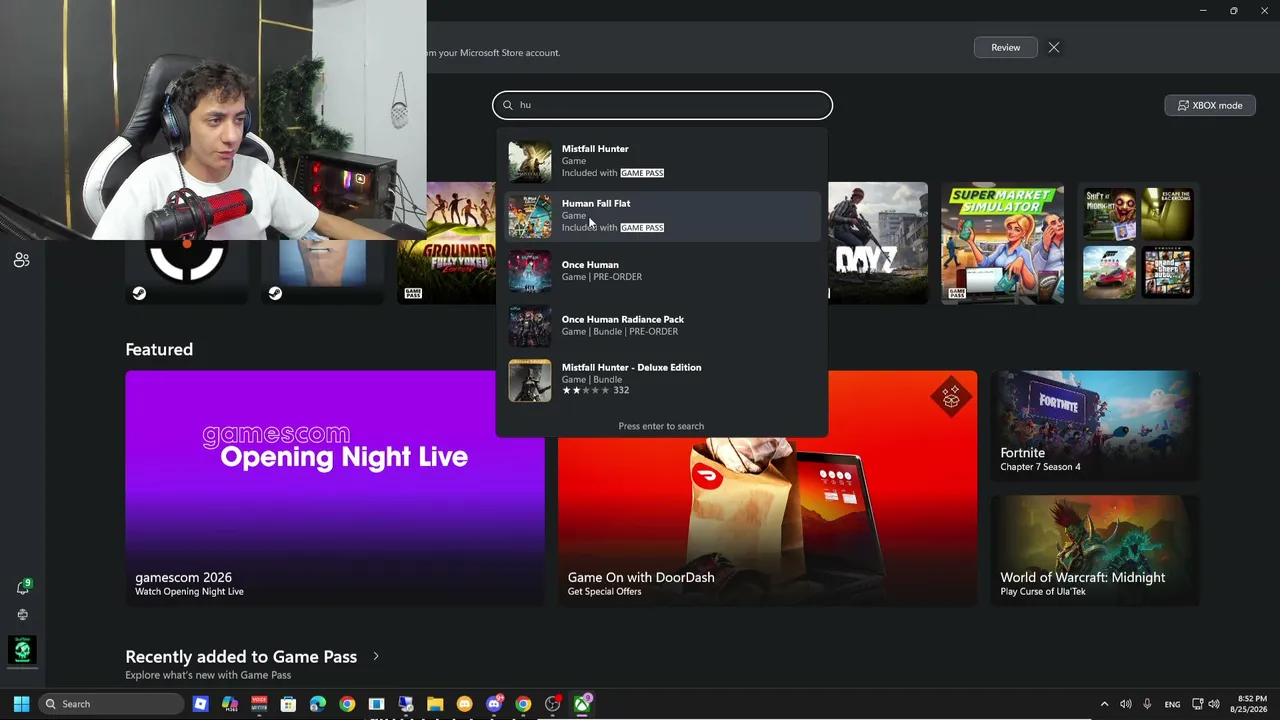
Task: Select Mistfall Hunter search suggestion
Action: 662,161
